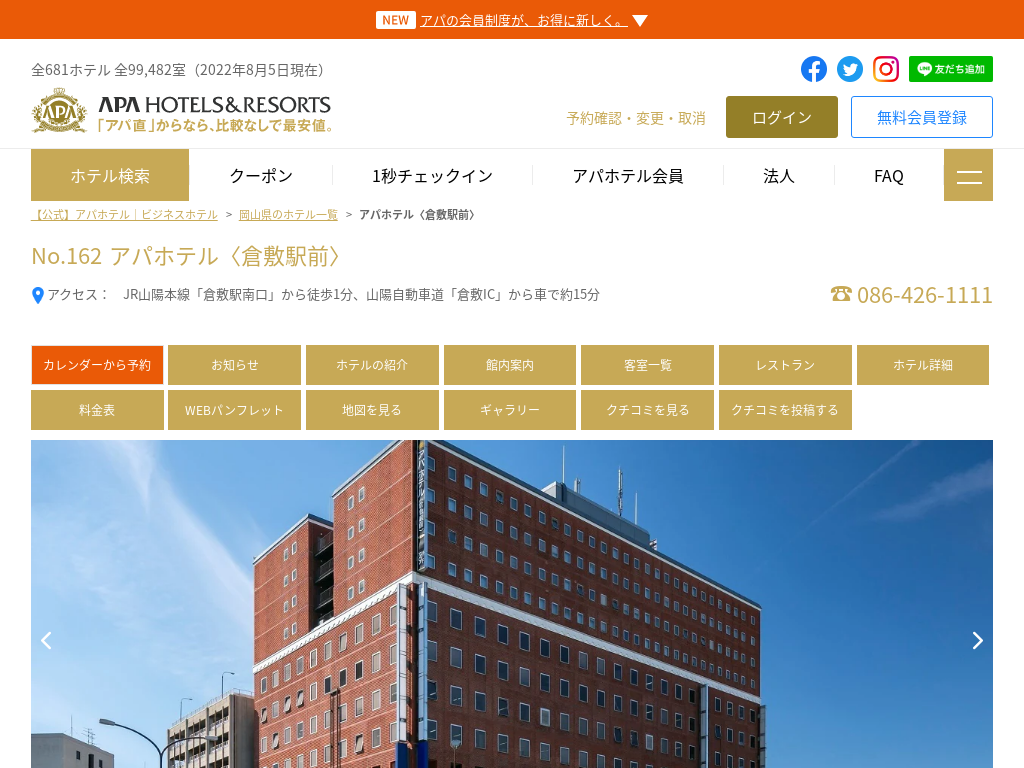This screenshot has height=768, width=1024.
Task: Click the ホテル詳細 button
Action: (x=923, y=365)
